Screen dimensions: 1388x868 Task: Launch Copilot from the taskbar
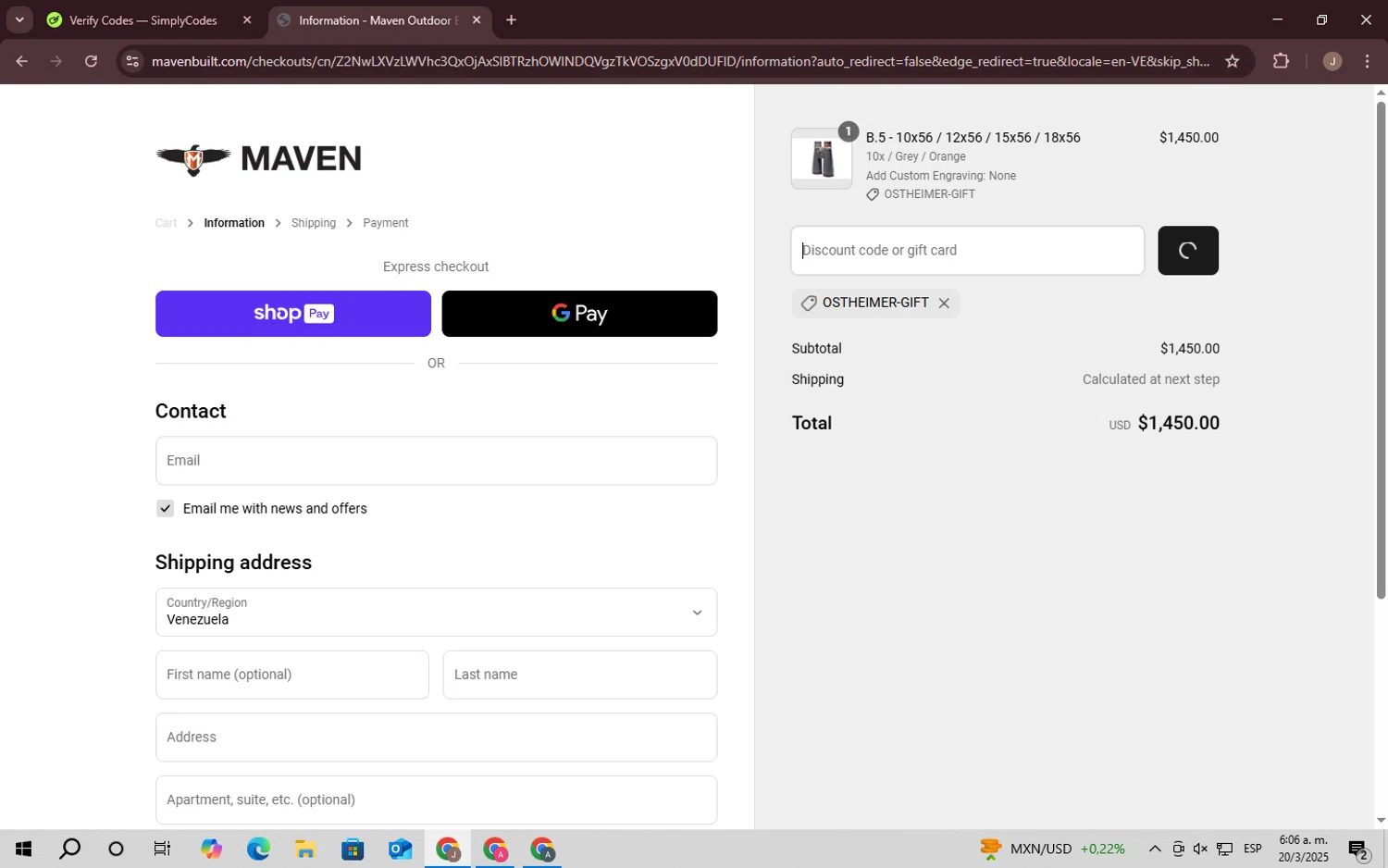(211, 849)
